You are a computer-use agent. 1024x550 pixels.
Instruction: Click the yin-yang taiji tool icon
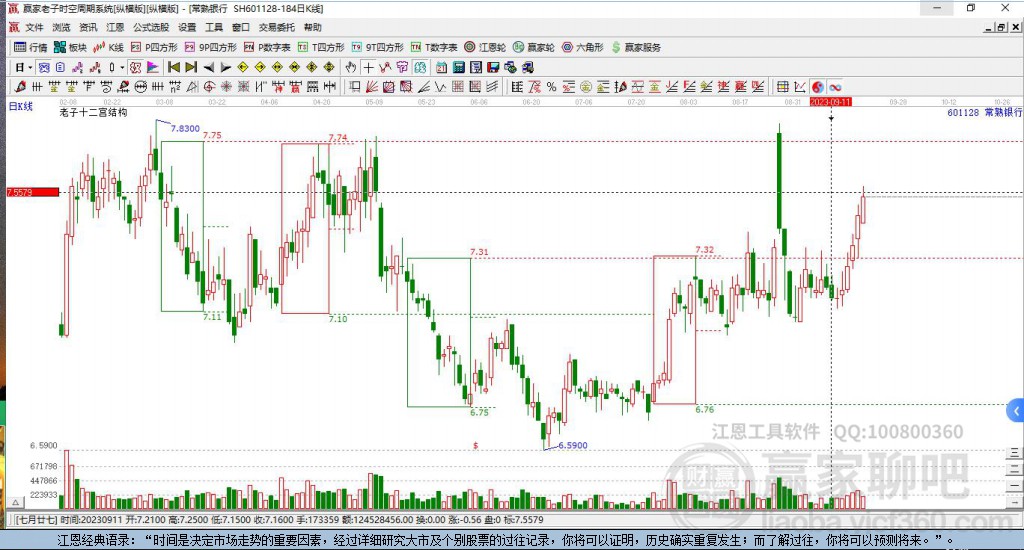(x=818, y=87)
